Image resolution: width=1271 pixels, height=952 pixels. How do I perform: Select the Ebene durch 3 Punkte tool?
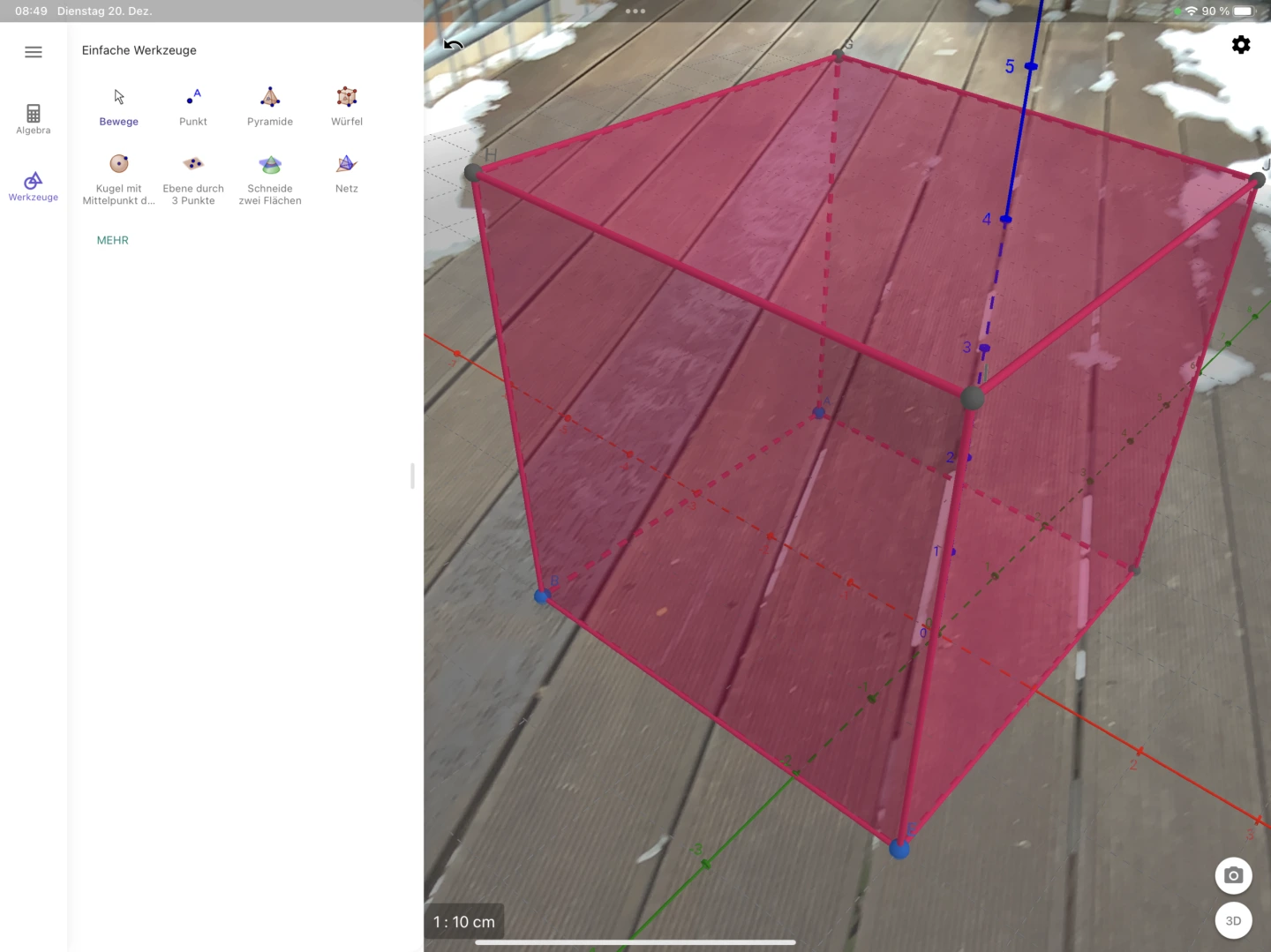coord(193,175)
